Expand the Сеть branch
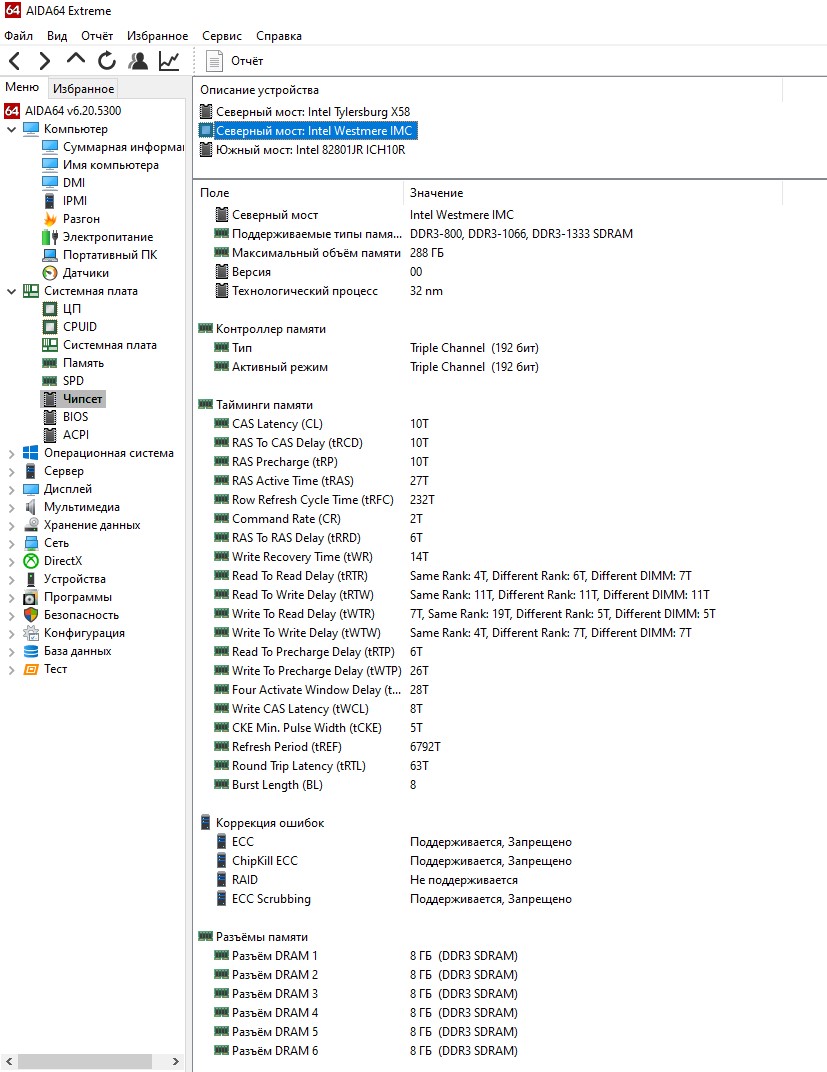The image size is (827, 1072). click(11, 543)
